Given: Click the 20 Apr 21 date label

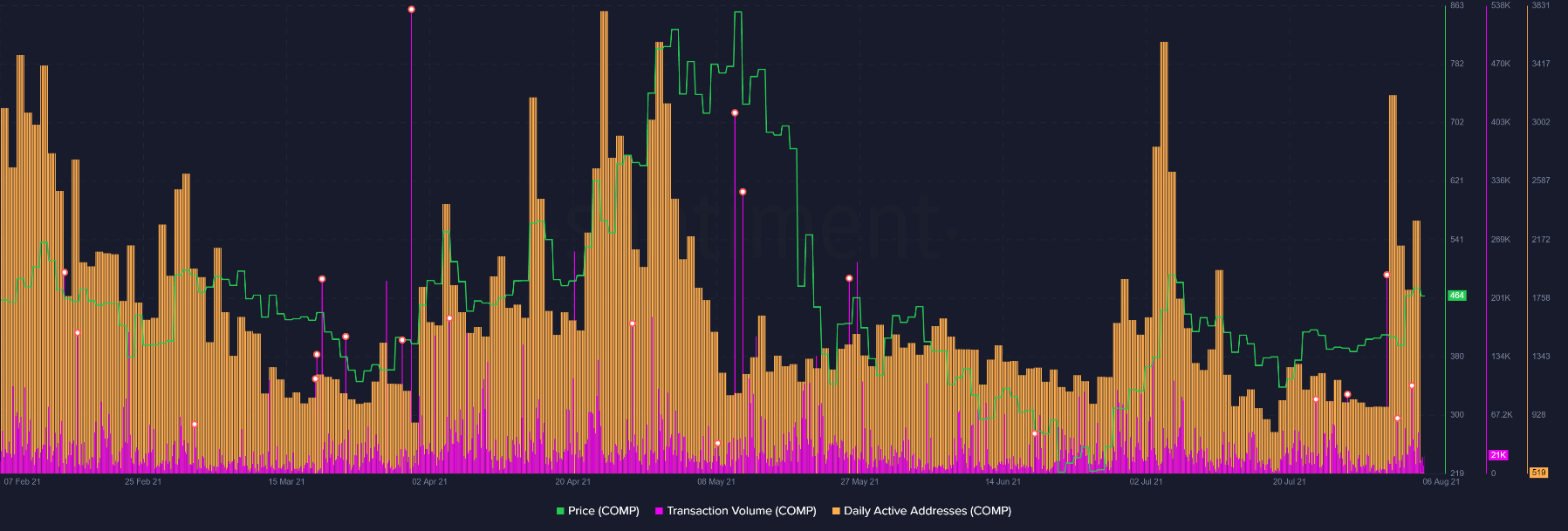Looking at the screenshot, I should click(572, 481).
